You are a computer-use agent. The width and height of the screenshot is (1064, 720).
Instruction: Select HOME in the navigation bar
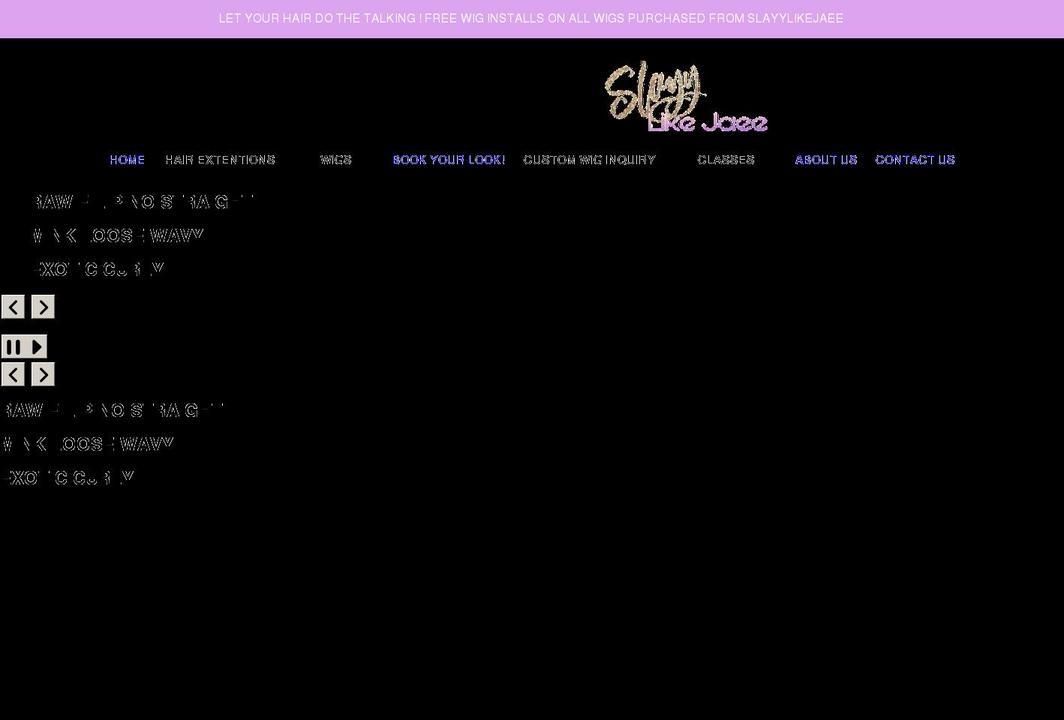(127, 159)
